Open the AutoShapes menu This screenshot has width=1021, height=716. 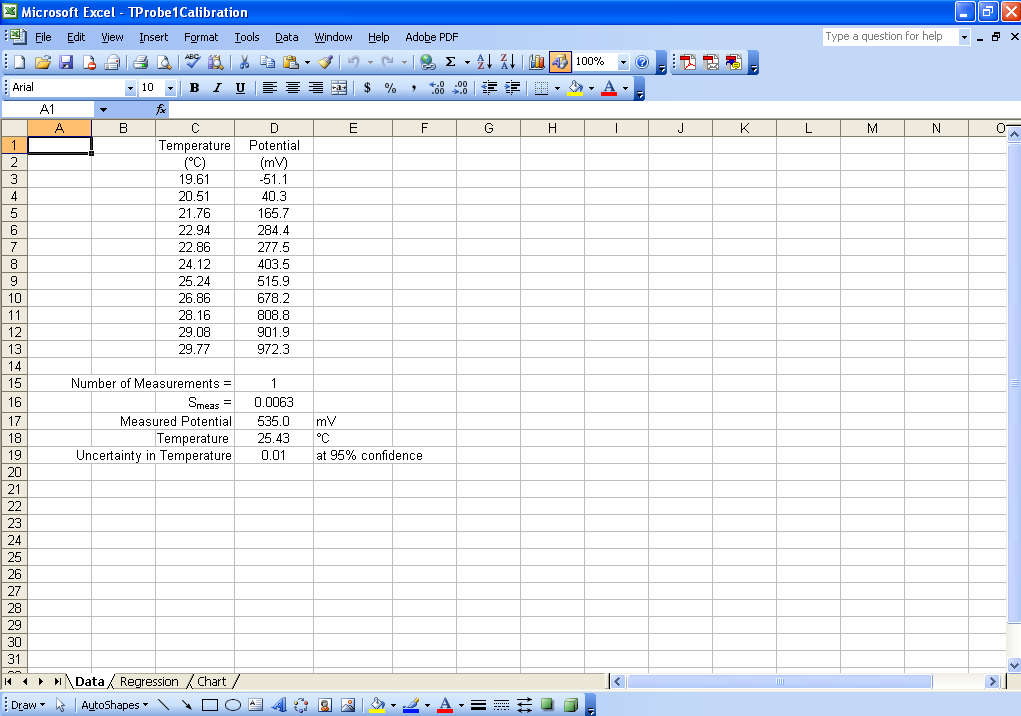[x=115, y=705]
